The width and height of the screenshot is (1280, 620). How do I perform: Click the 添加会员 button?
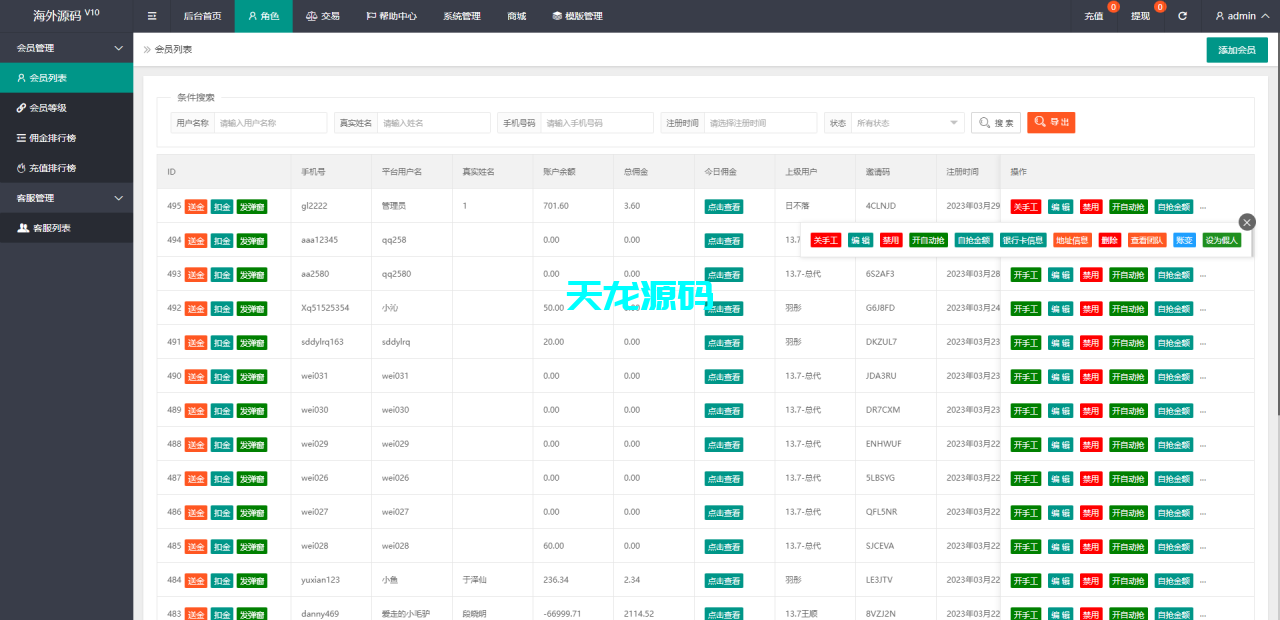(x=1236, y=48)
